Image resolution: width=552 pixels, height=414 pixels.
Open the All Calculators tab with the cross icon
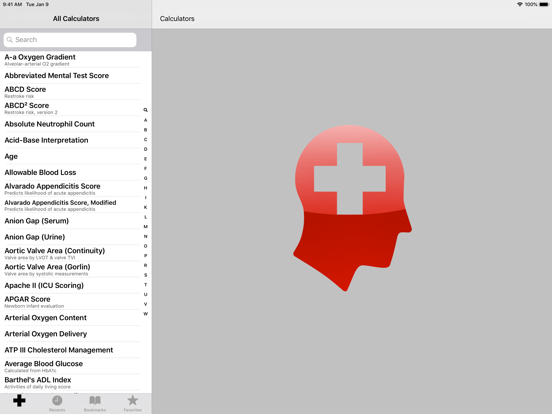tap(19, 402)
